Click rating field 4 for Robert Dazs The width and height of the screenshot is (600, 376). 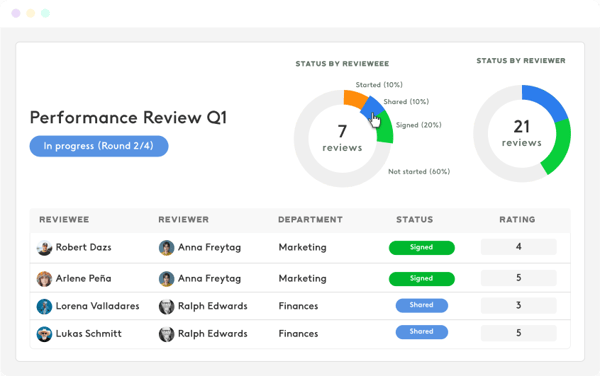[x=518, y=247]
